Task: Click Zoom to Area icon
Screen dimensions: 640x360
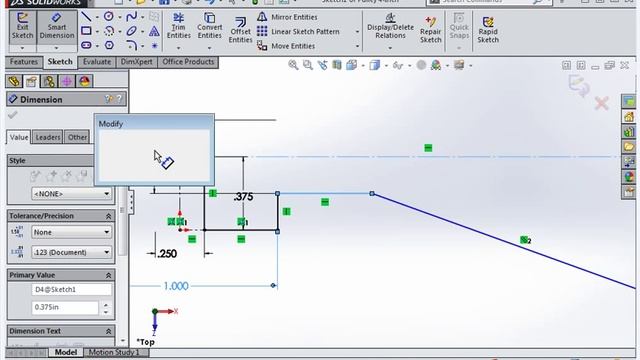Action: click(308, 65)
